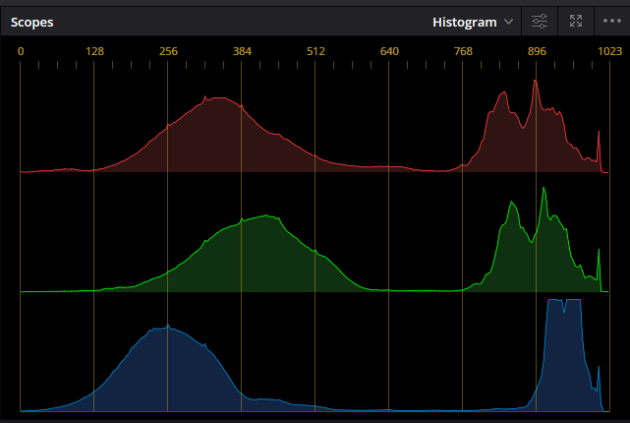This screenshot has height=423, width=630.
Task: Click the 640 scale marker label
Action: click(390, 51)
